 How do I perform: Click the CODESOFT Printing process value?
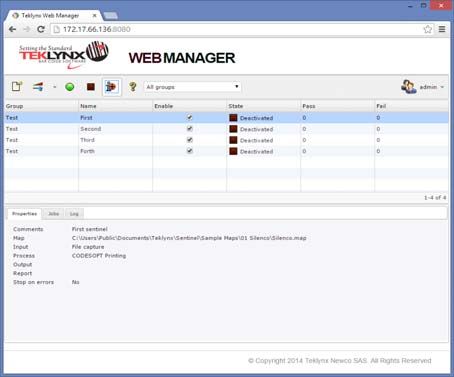[x=99, y=256]
